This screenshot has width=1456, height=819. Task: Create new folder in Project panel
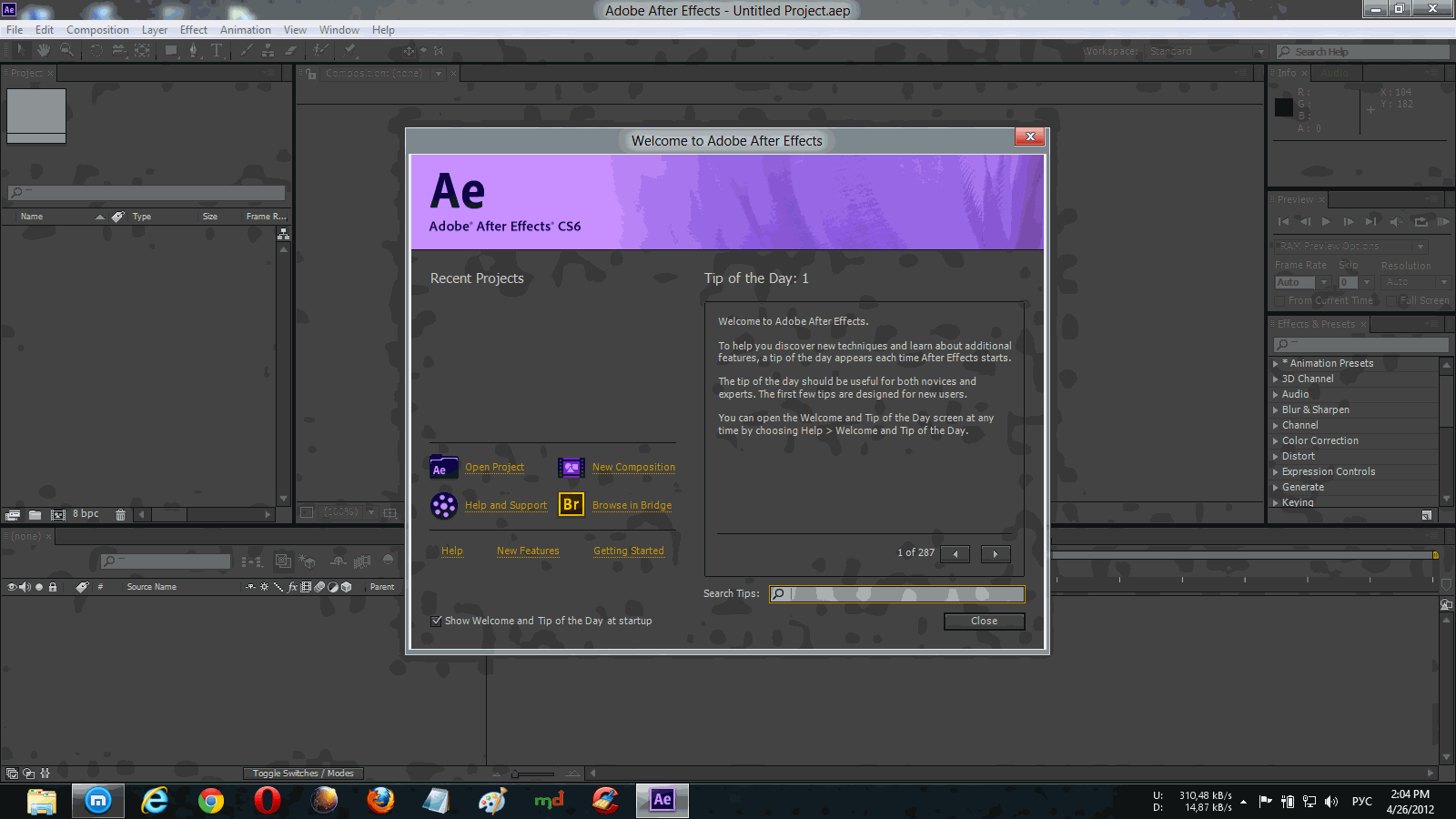(x=35, y=514)
